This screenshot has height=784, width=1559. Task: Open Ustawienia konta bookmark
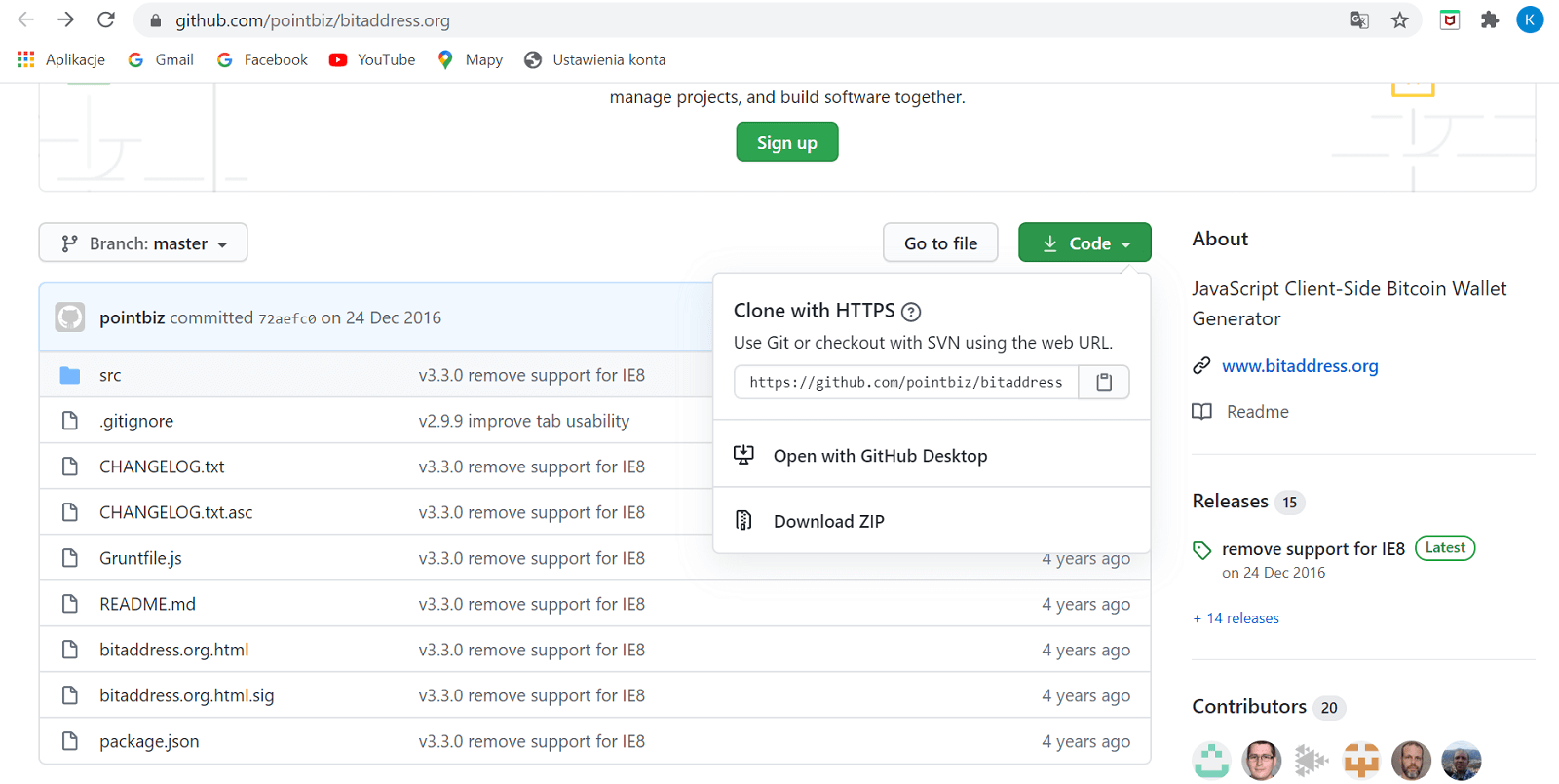(595, 59)
